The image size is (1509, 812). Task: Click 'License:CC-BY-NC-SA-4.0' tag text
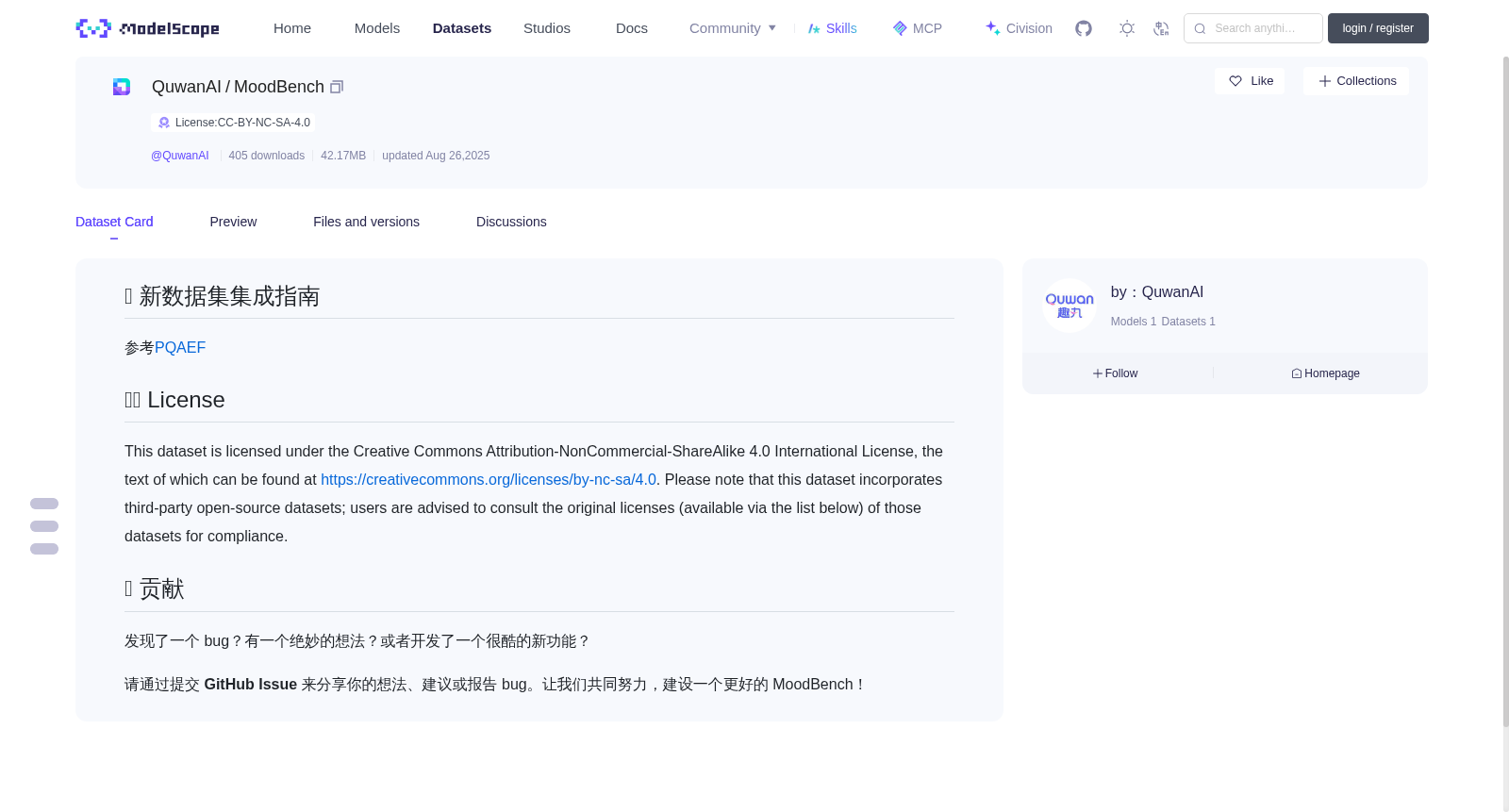[242, 123]
